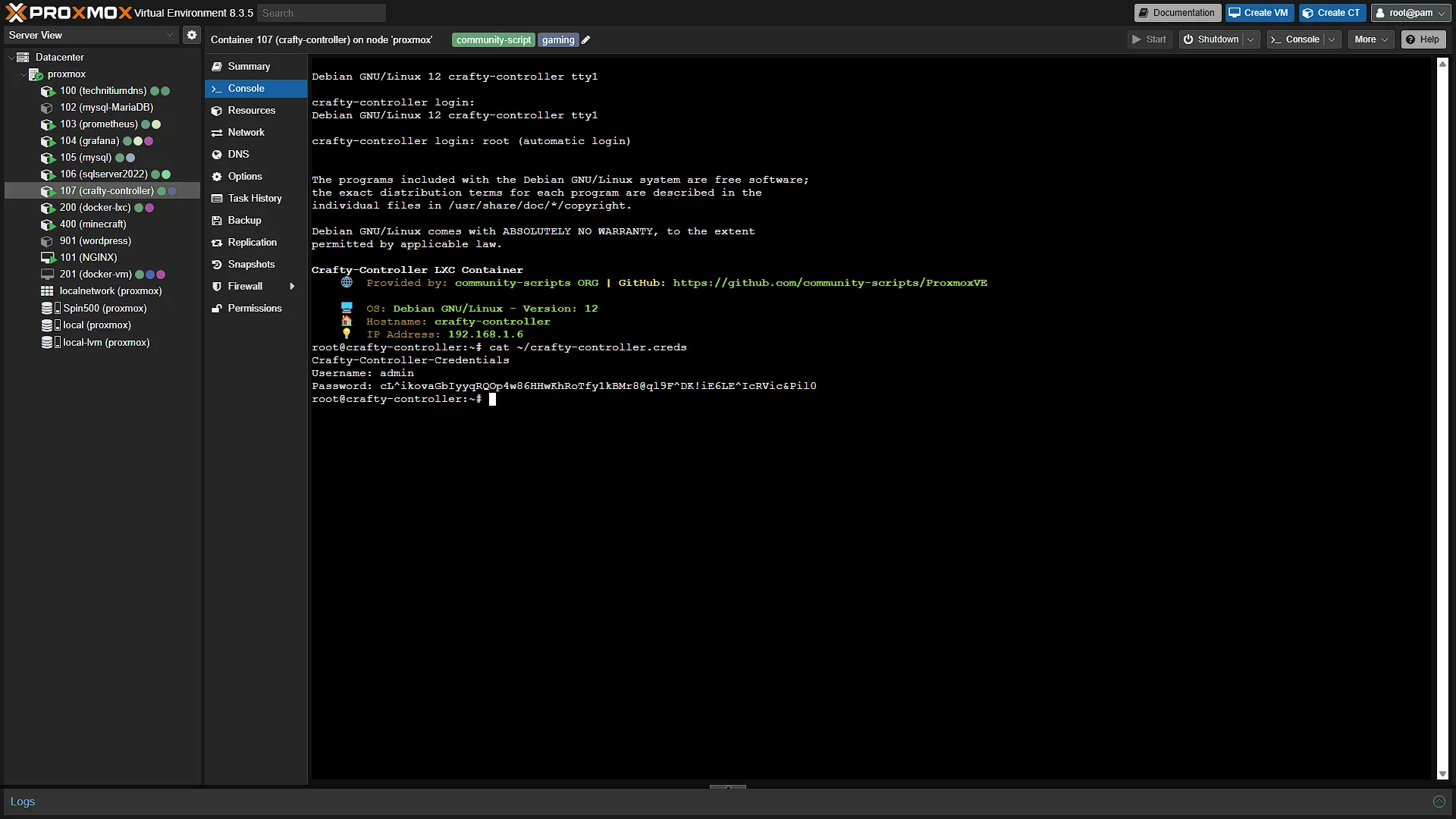Select container 103 (prometheus)
The height and width of the screenshot is (819, 1456).
click(99, 124)
